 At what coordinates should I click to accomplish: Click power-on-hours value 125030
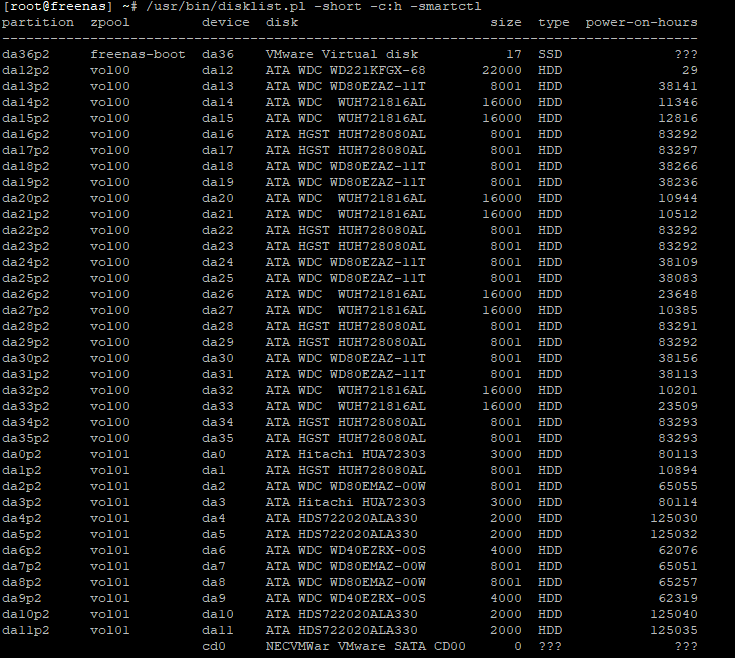[x=674, y=518]
